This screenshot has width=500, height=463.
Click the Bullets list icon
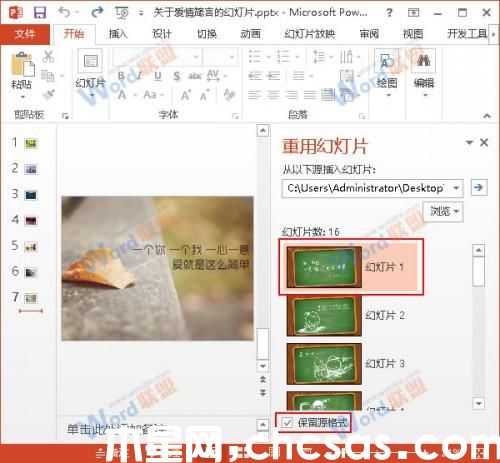click(x=255, y=57)
